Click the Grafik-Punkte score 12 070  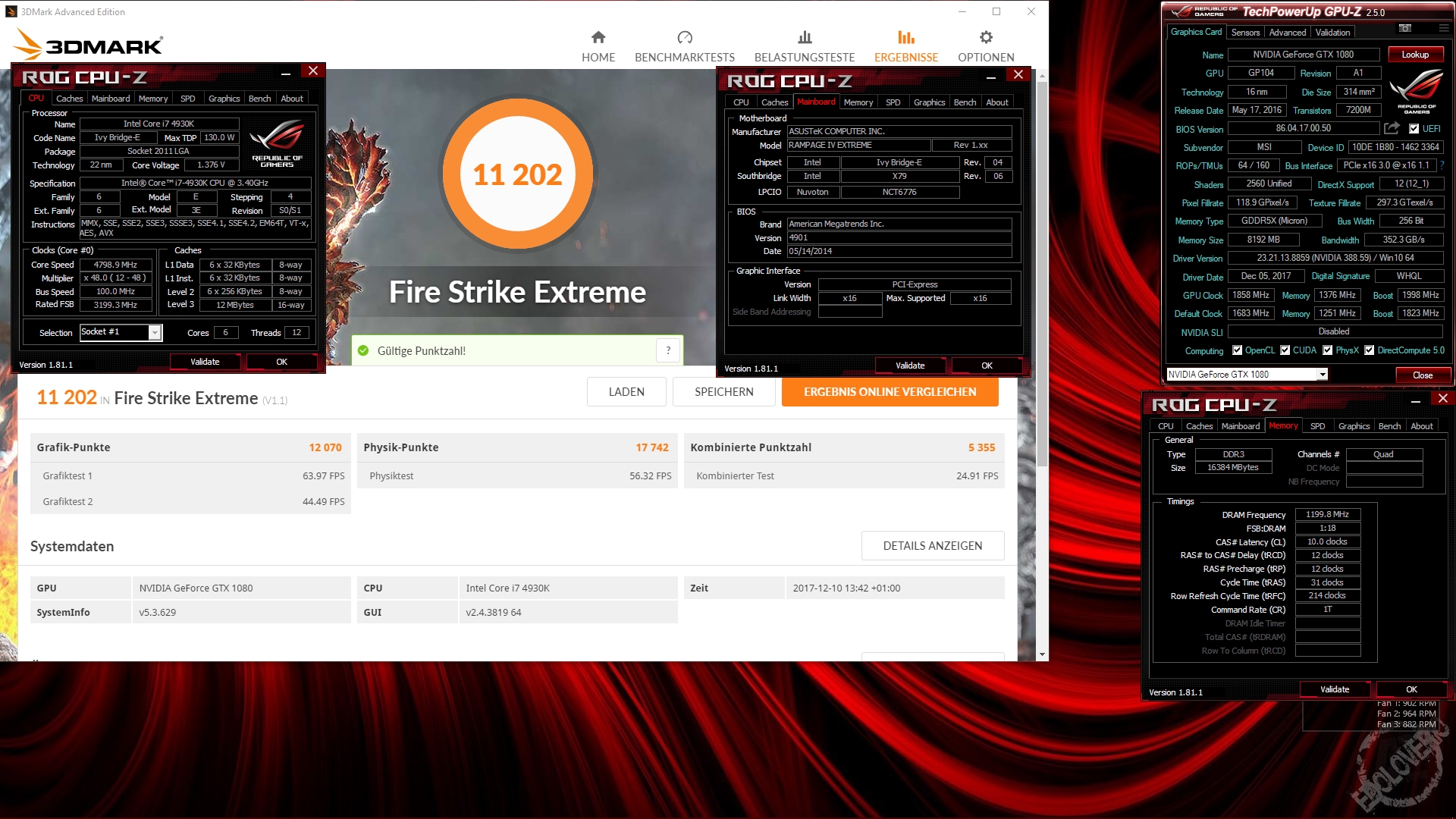[325, 447]
